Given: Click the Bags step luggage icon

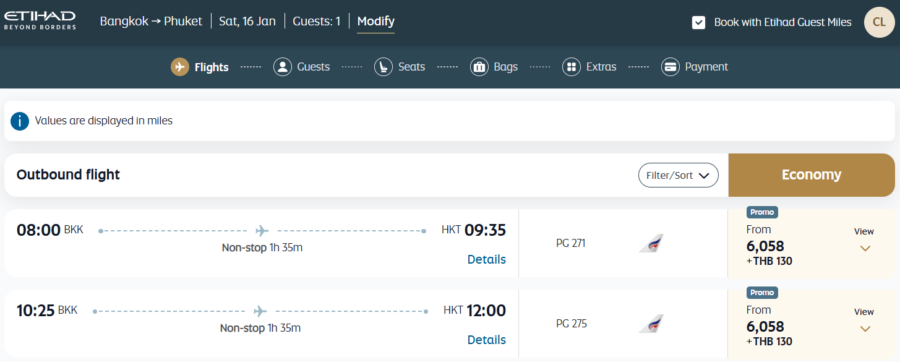Looking at the screenshot, I should [x=479, y=67].
